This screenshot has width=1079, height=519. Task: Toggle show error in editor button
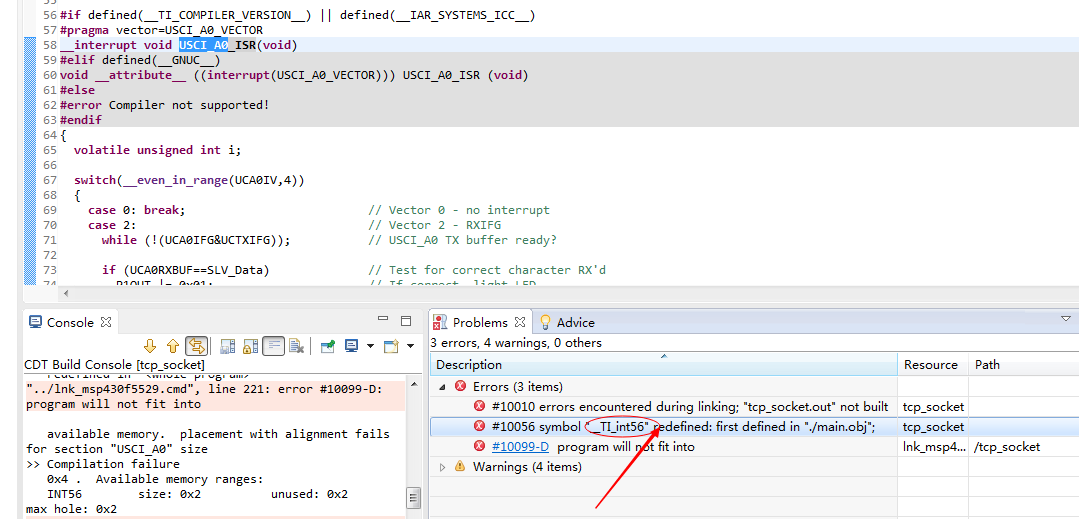(197, 345)
